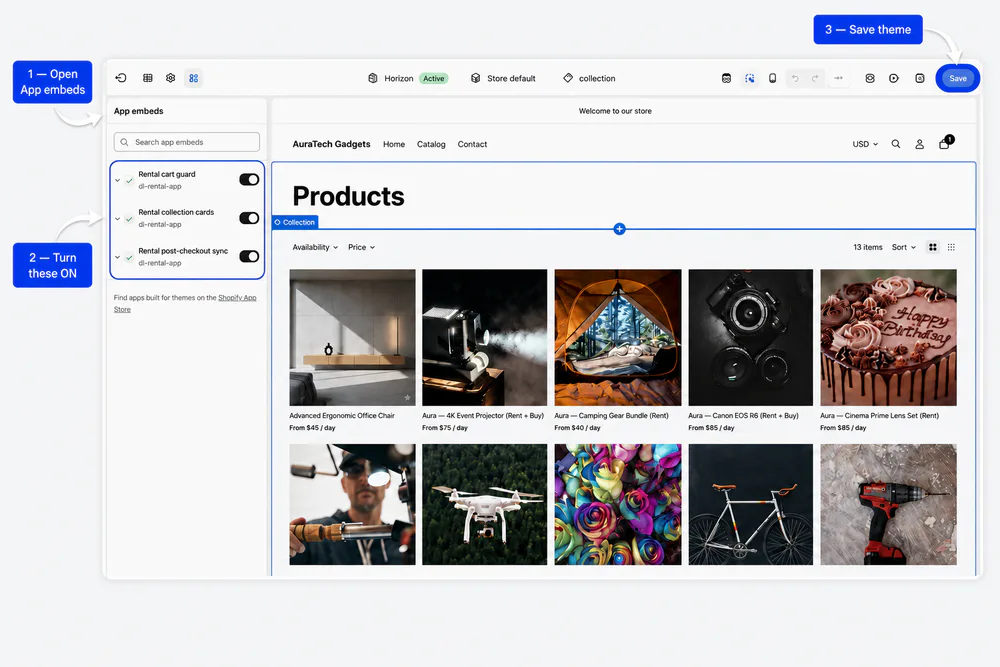Open Catalog in store navigation
This screenshot has height=667, width=1000.
pyautogui.click(x=431, y=144)
